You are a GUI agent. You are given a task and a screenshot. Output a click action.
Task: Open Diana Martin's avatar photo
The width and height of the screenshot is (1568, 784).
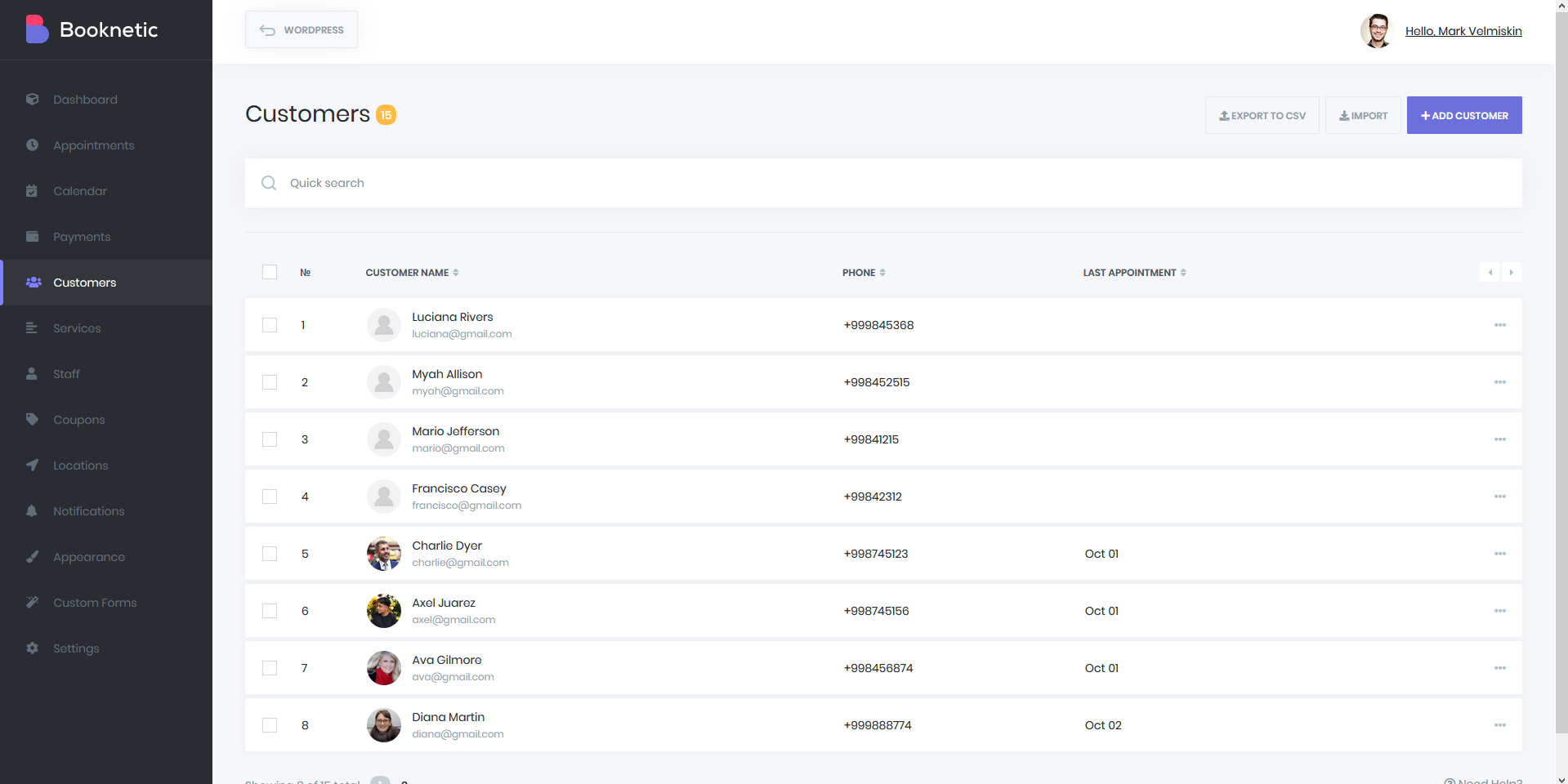pyautogui.click(x=384, y=725)
